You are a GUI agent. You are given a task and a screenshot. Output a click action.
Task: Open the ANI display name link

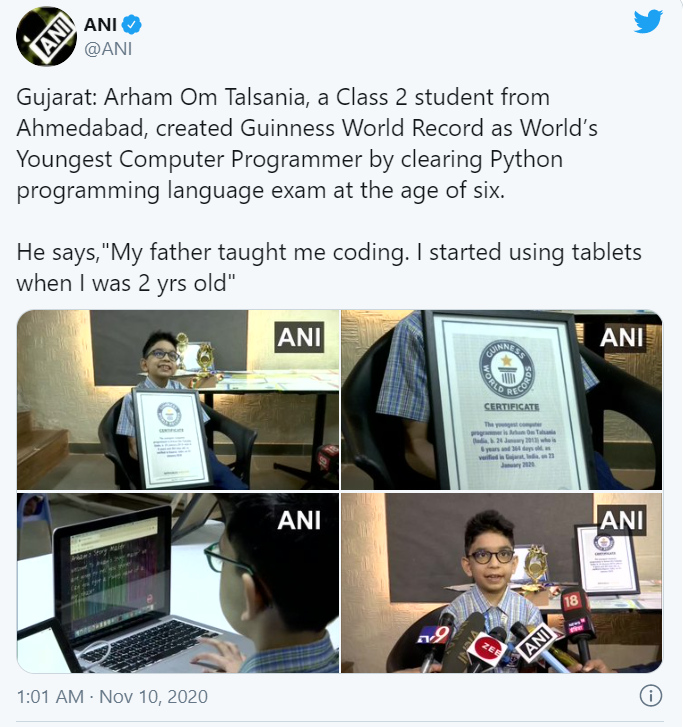click(100, 25)
